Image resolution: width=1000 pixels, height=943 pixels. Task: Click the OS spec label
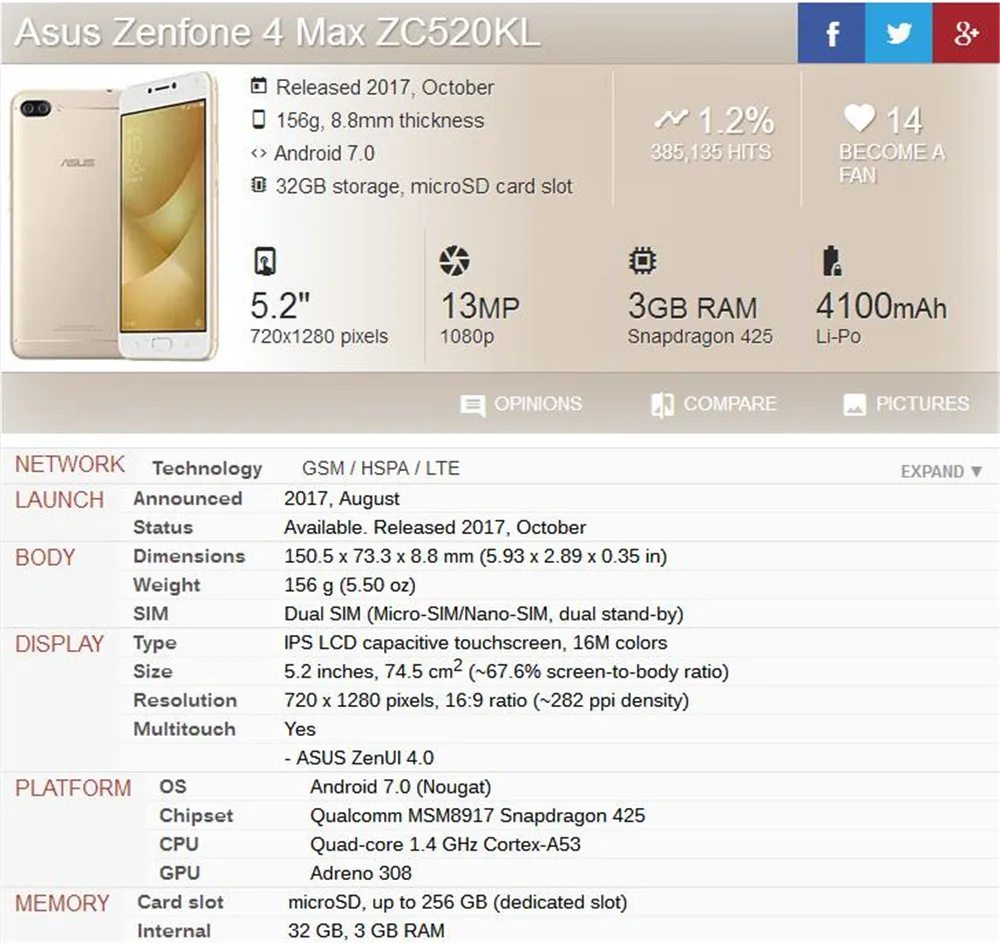tap(173, 787)
